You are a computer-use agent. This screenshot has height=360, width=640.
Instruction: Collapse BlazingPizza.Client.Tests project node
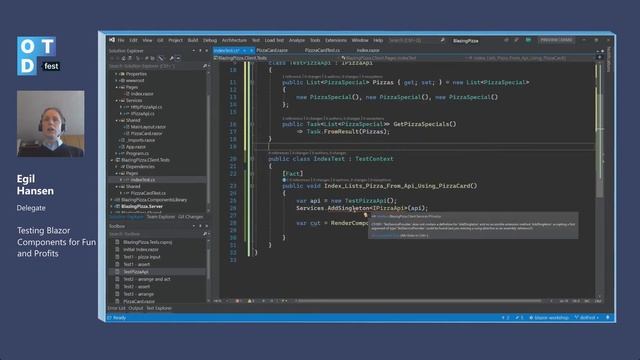(x=111, y=160)
